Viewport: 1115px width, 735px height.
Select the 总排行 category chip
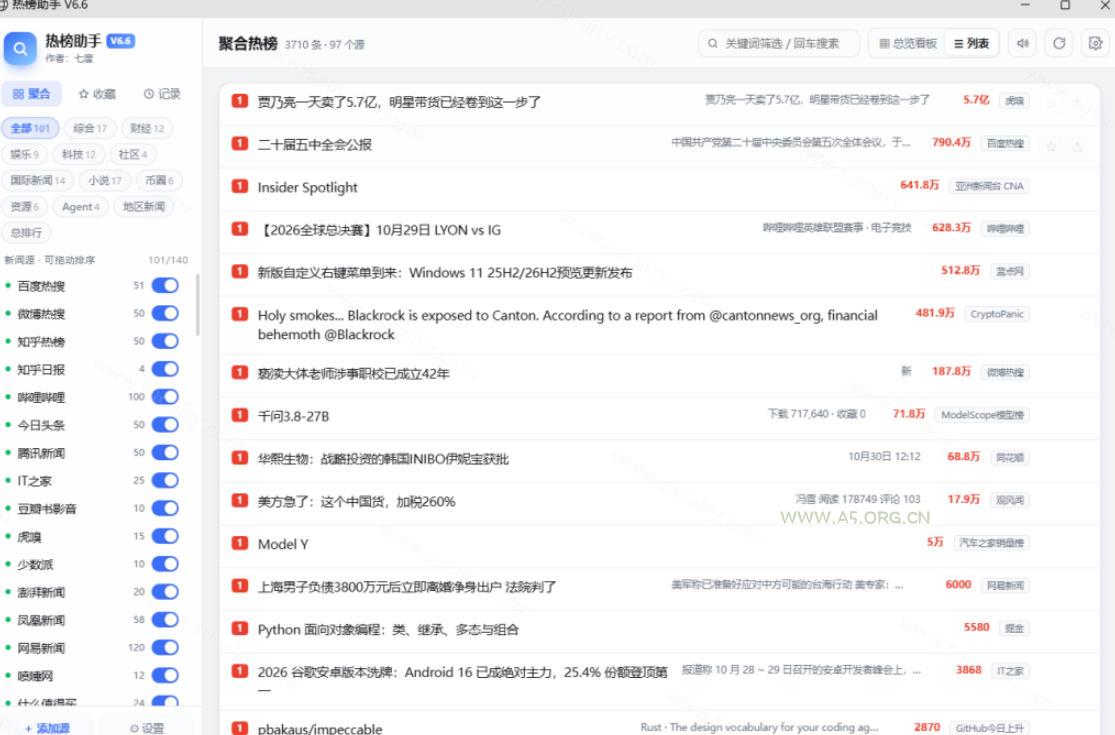point(26,232)
